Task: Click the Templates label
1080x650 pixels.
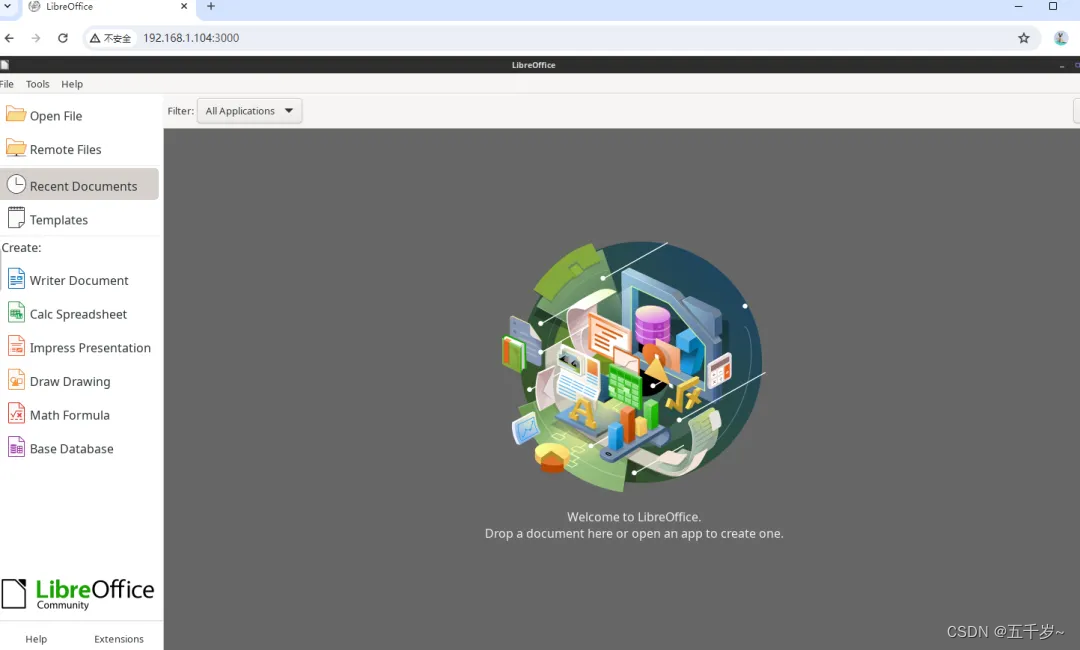Action: (x=59, y=220)
